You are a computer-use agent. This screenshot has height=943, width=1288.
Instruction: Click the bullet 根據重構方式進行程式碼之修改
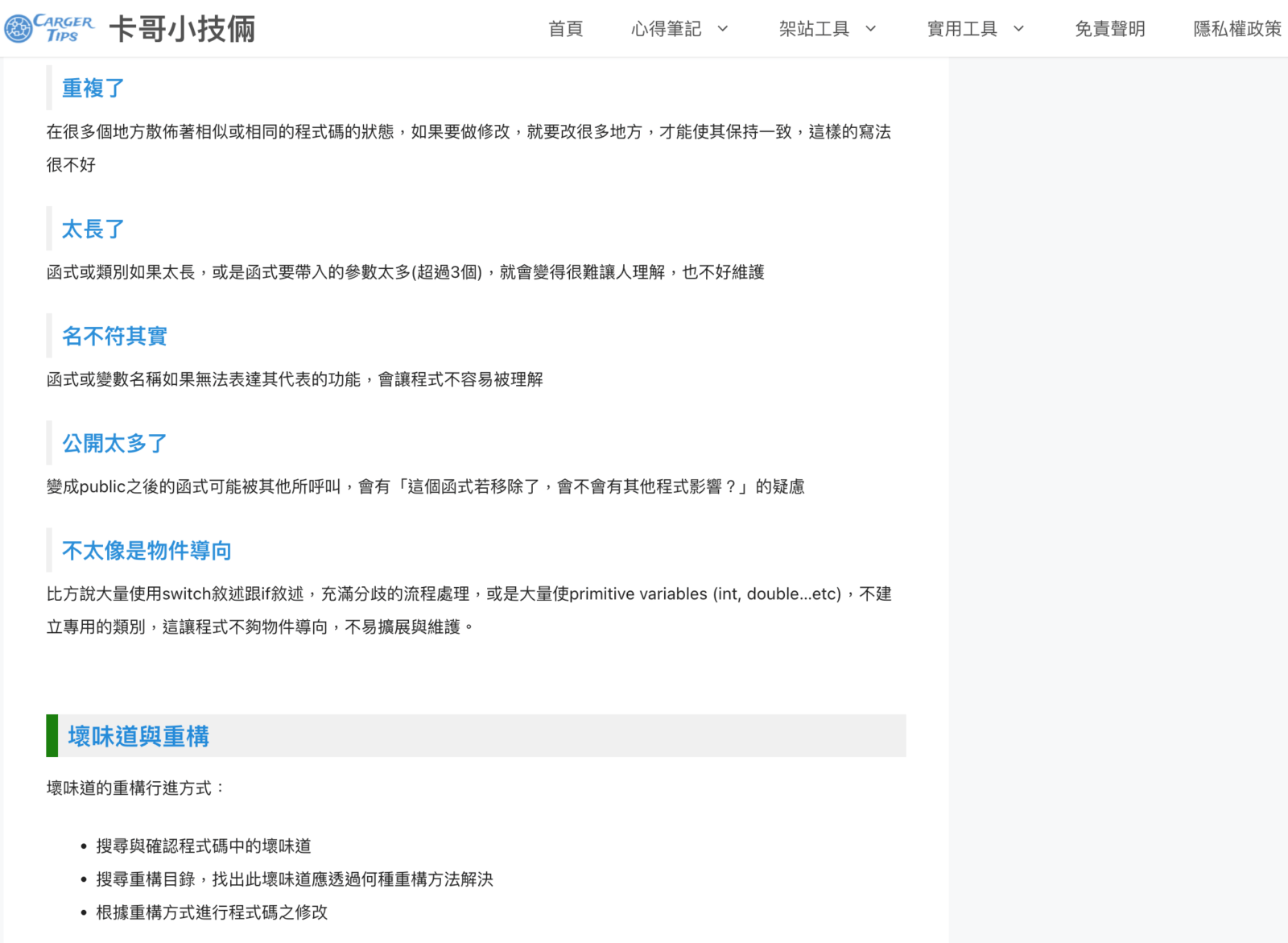tap(212, 912)
